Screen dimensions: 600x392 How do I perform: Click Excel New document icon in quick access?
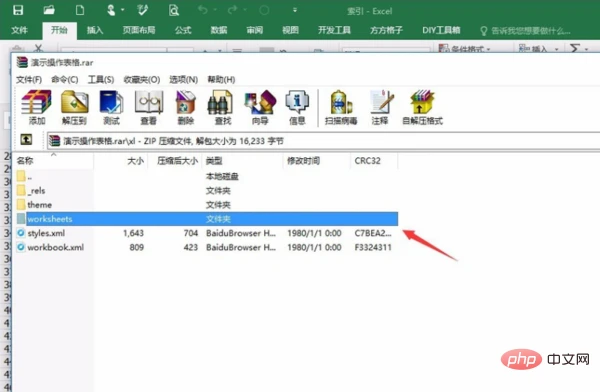tap(80, 10)
